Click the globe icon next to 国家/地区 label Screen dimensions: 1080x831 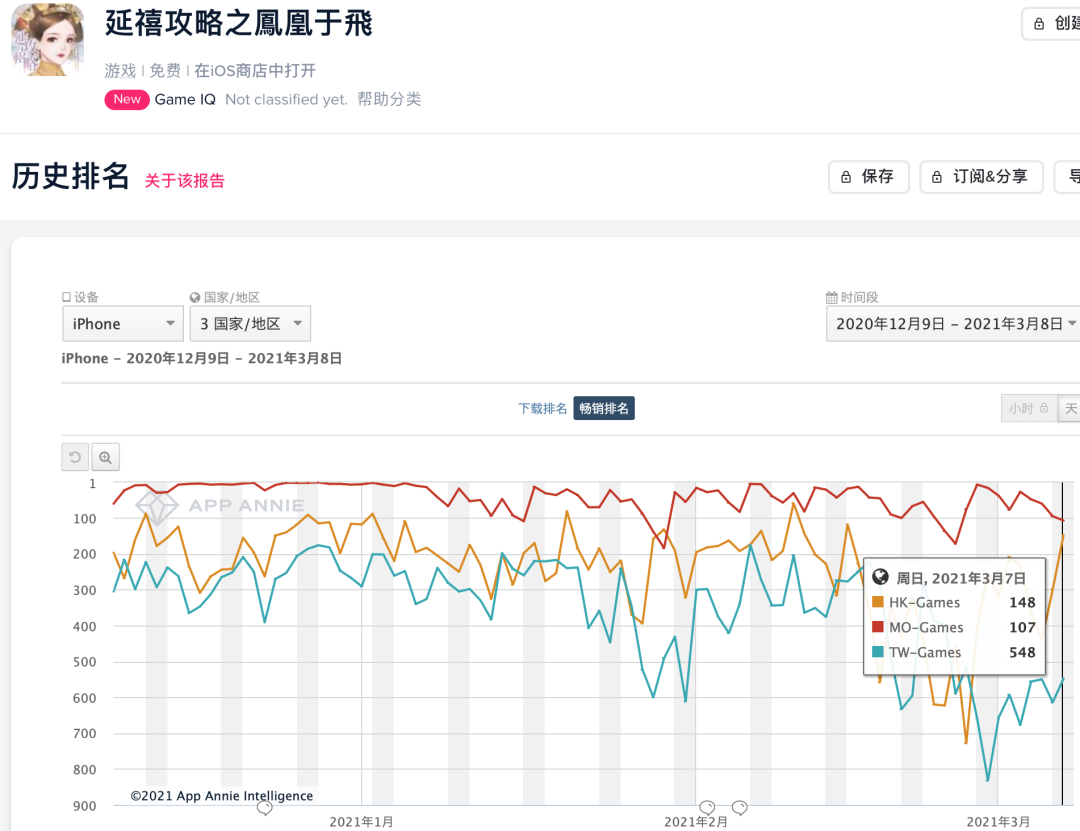195,298
